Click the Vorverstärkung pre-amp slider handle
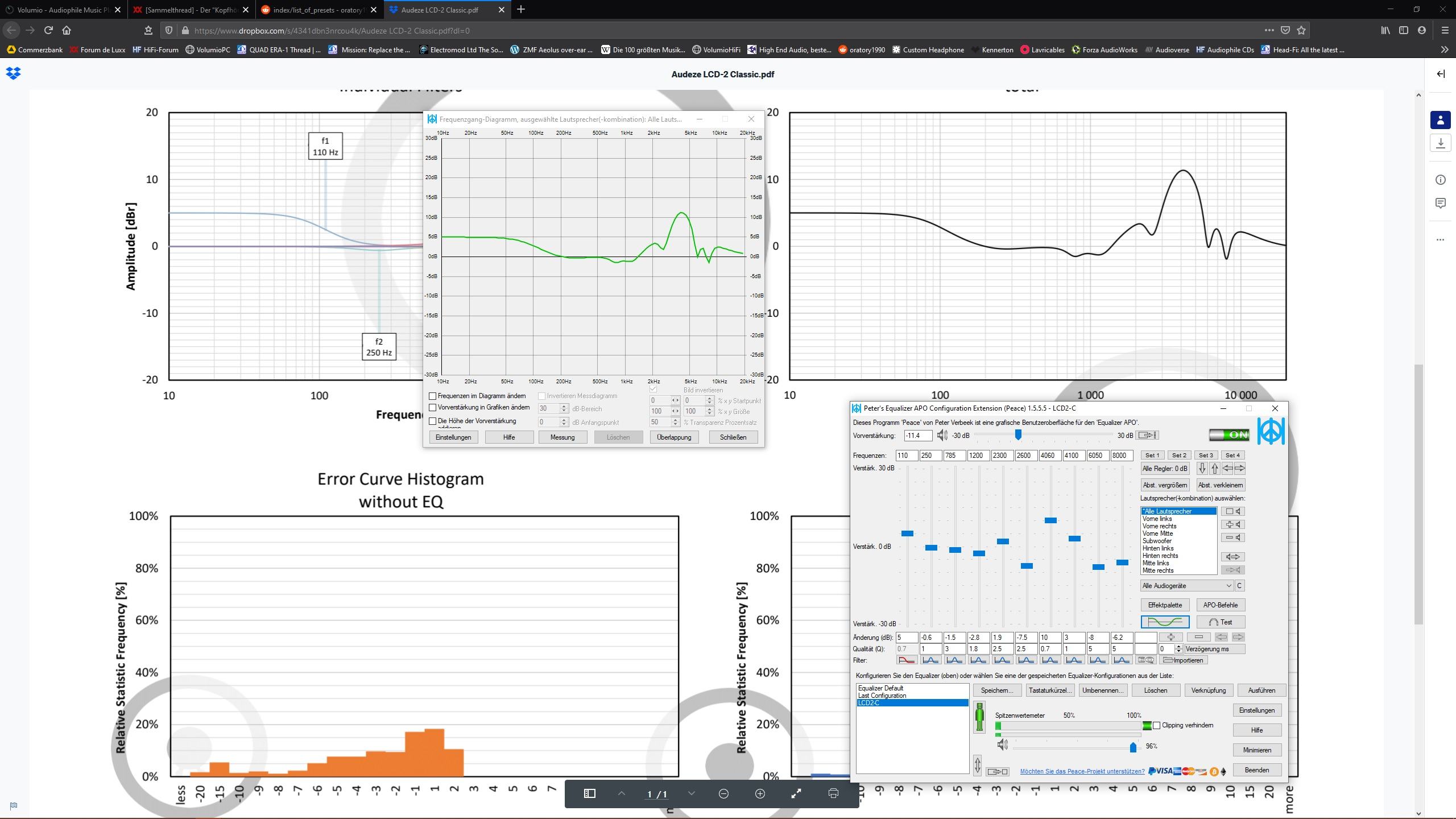This screenshot has width=1456, height=819. 1018,435
